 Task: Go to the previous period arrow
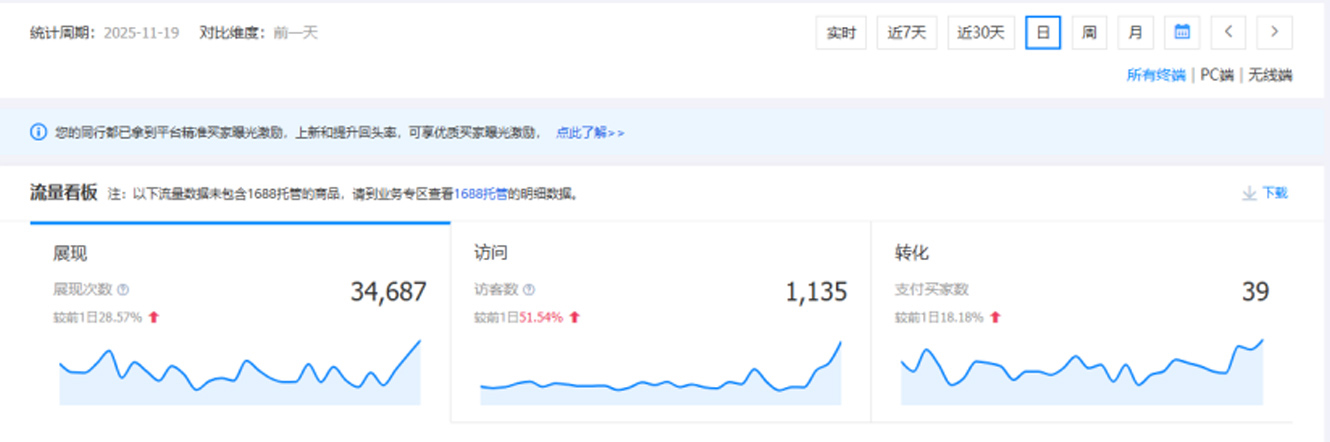point(1228,32)
